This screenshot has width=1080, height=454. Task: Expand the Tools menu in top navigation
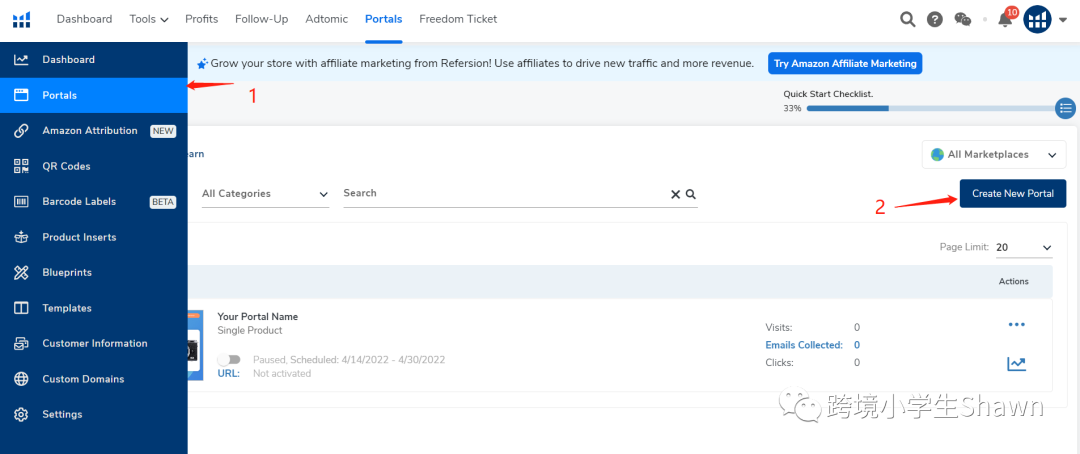tap(149, 19)
